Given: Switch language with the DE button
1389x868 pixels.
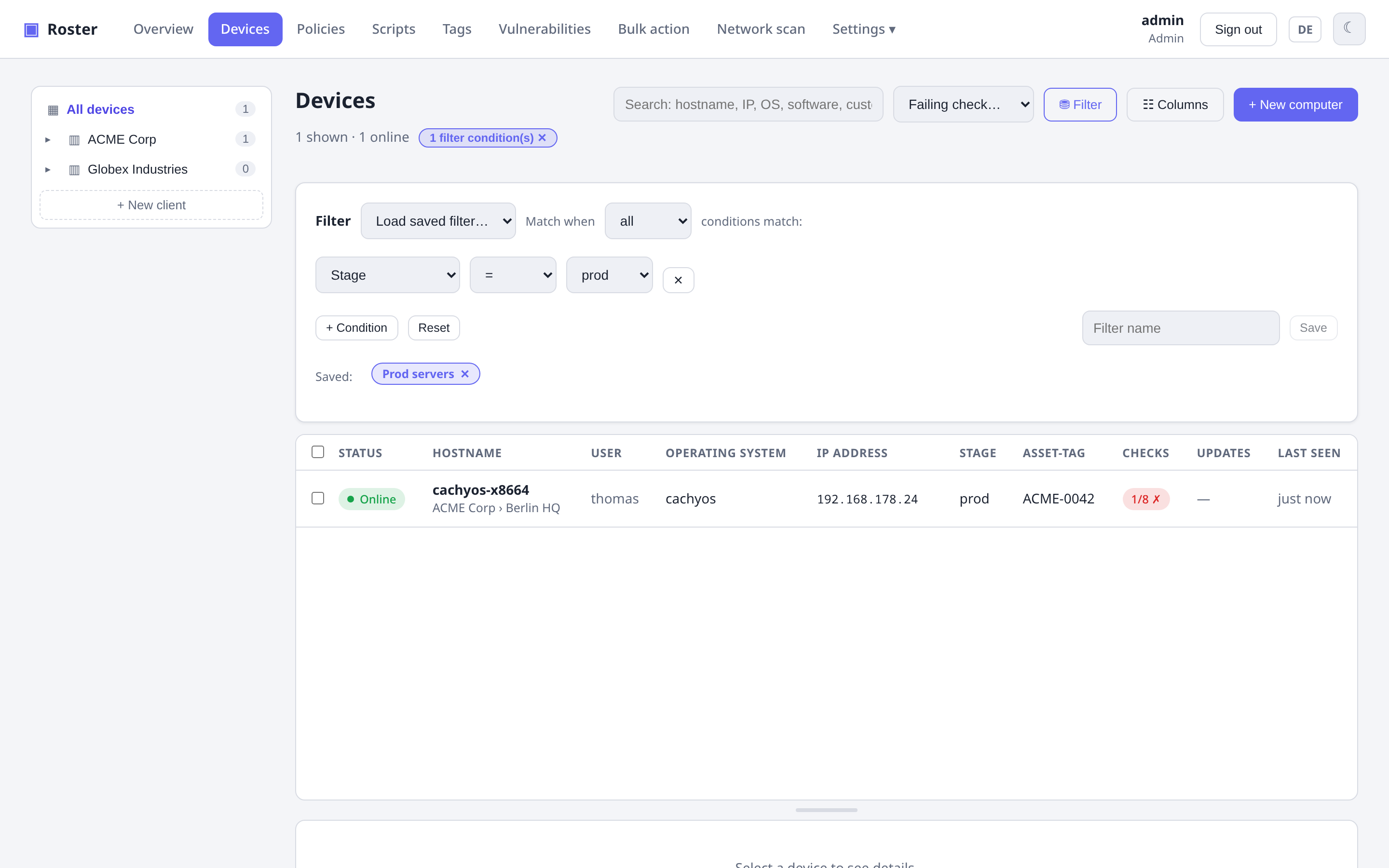Looking at the screenshot, I should (x=1305, y=29).
